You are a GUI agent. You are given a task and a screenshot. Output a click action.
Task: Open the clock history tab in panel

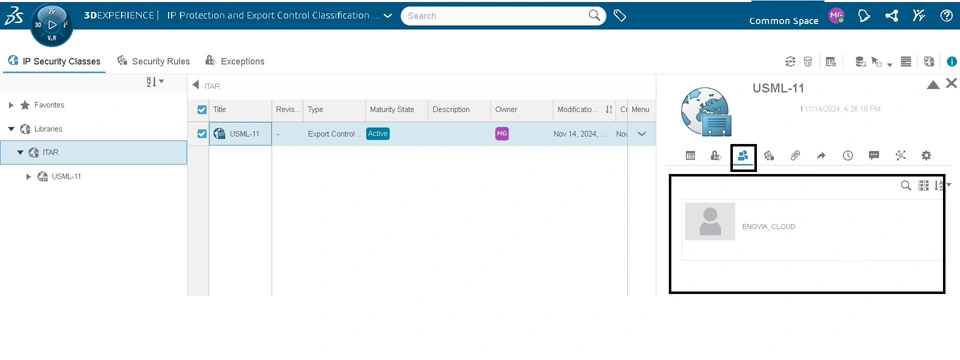847,156
